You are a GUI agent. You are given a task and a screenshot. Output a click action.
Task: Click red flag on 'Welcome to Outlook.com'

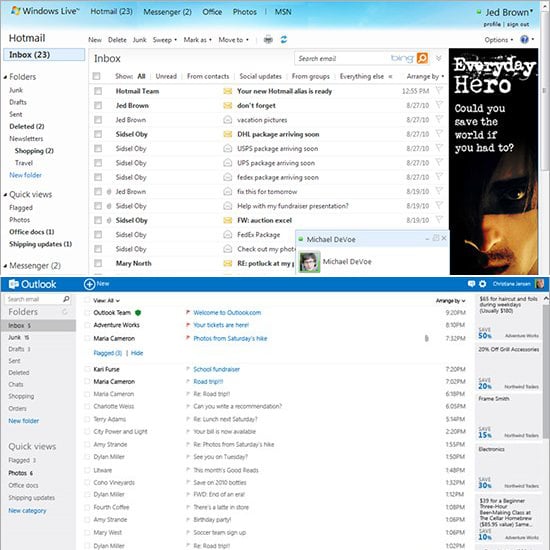[x=188, y=312]
